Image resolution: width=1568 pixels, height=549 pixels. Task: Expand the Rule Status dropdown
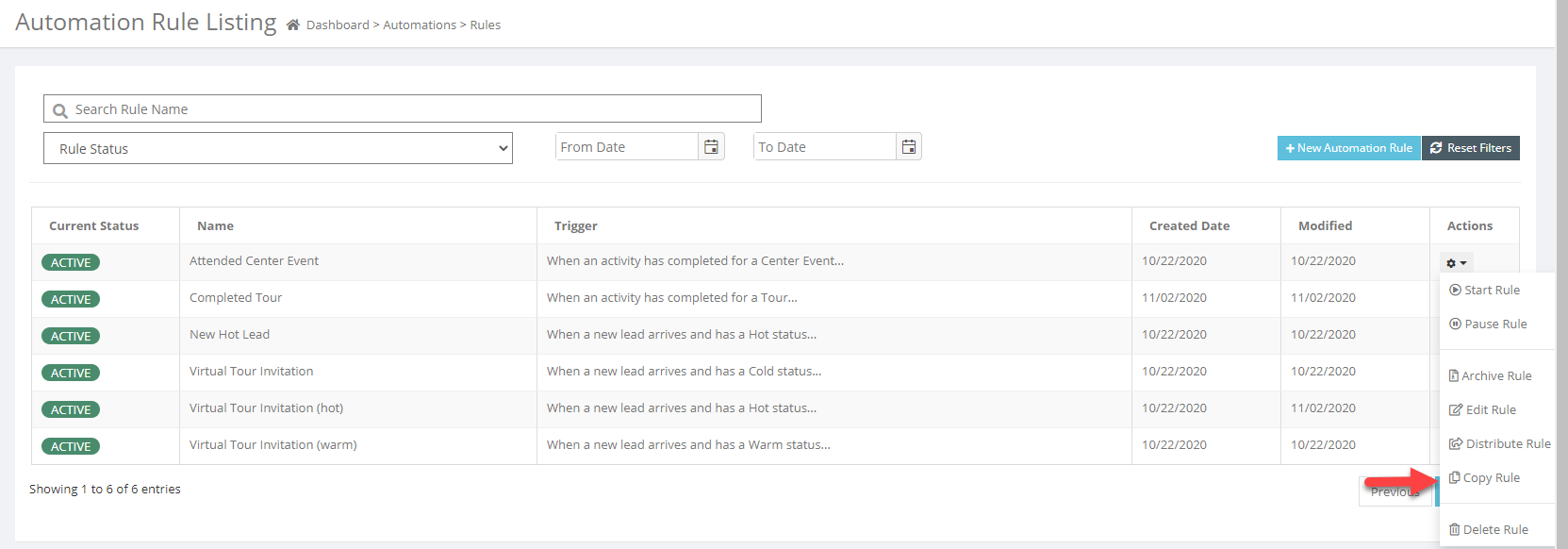coord(278,149)
